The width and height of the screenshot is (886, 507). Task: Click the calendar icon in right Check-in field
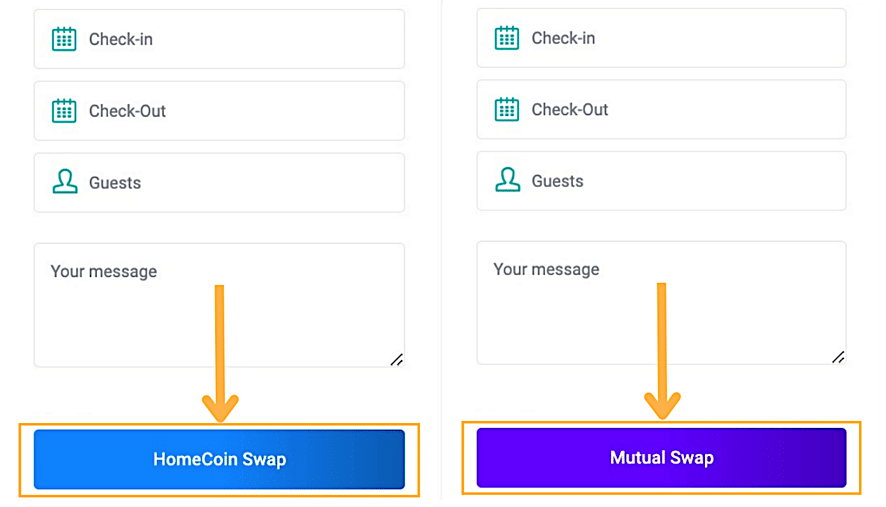click(x=507, y=38)
